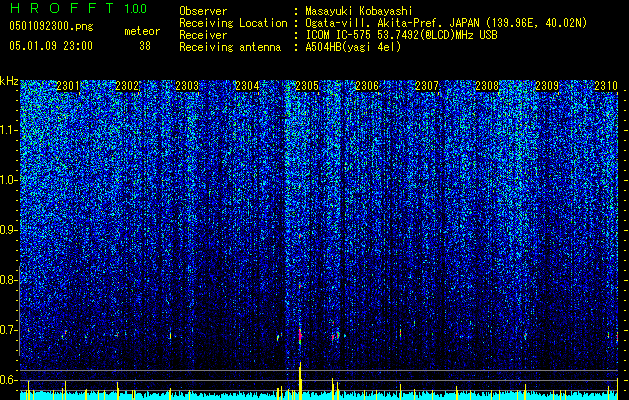Click the date stamp 05.01.09 23:00

[51, 46]
